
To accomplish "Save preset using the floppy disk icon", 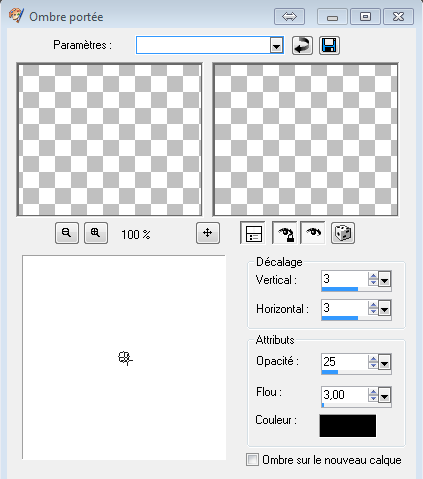I will [329, 45].
